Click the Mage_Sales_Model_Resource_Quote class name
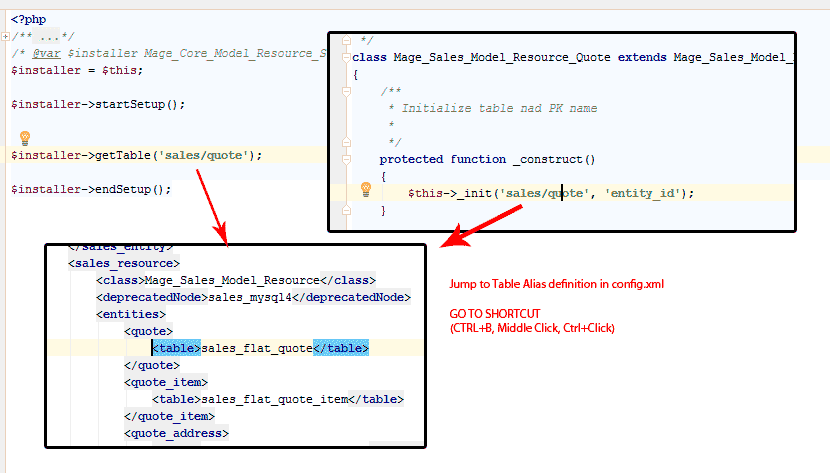This screenshot has width=830, height=473. (x=502, y=57)
